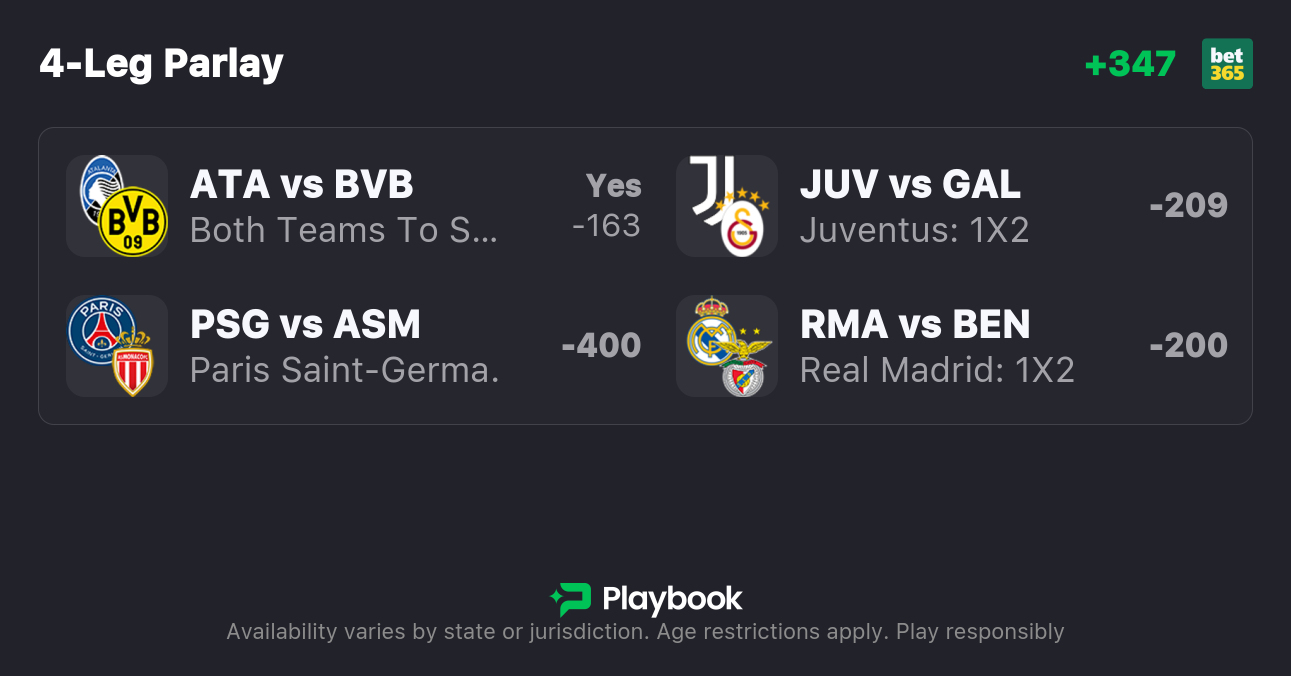The width and height of the screenshot is (1291, 676).
Task: Click the Playbook logo icon
Action: point(571,599)
